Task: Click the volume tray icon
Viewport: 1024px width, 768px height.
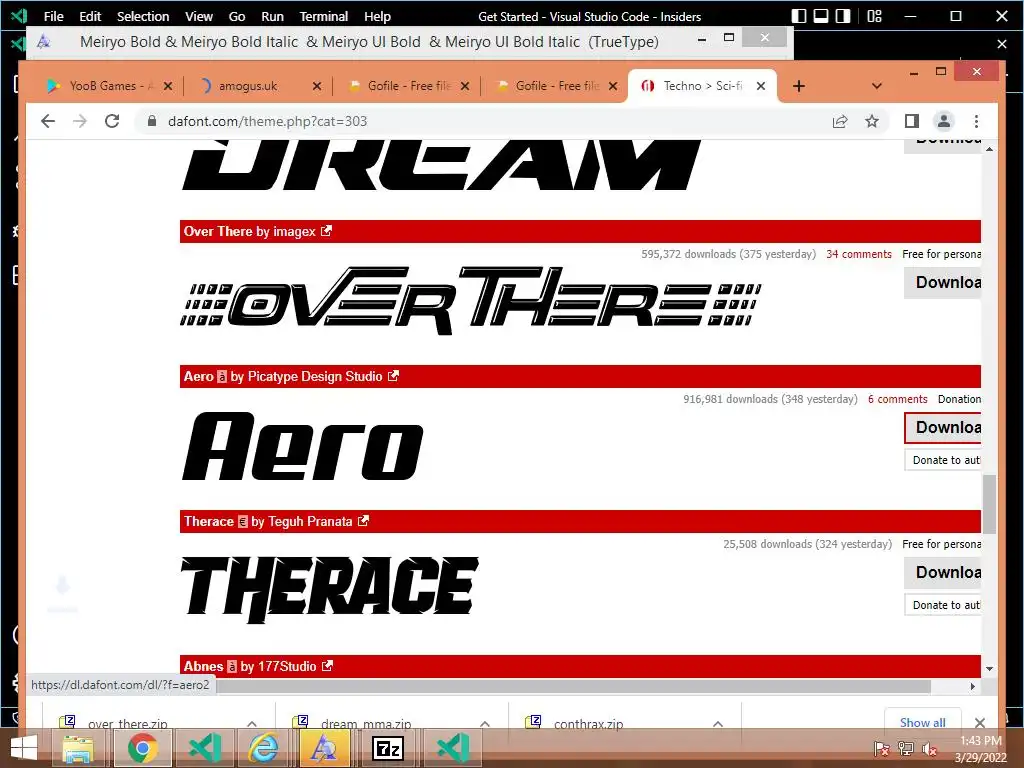Action: point(929,749)
